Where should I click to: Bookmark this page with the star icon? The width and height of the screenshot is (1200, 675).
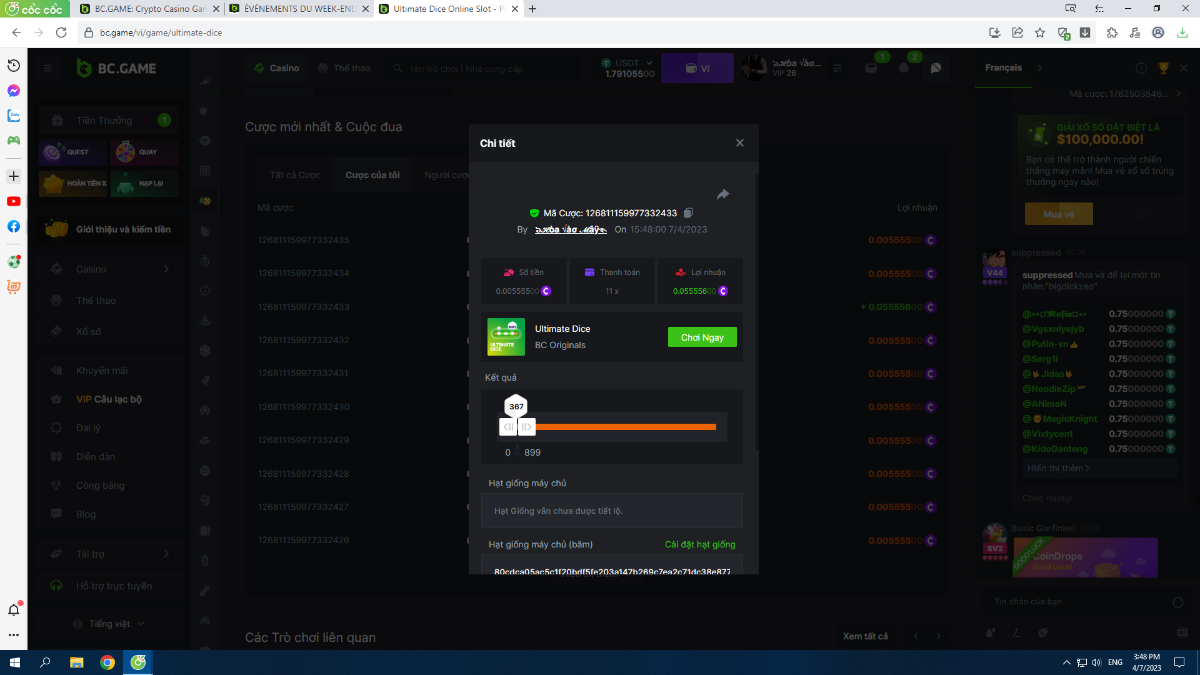click(x=1040, y=32)
